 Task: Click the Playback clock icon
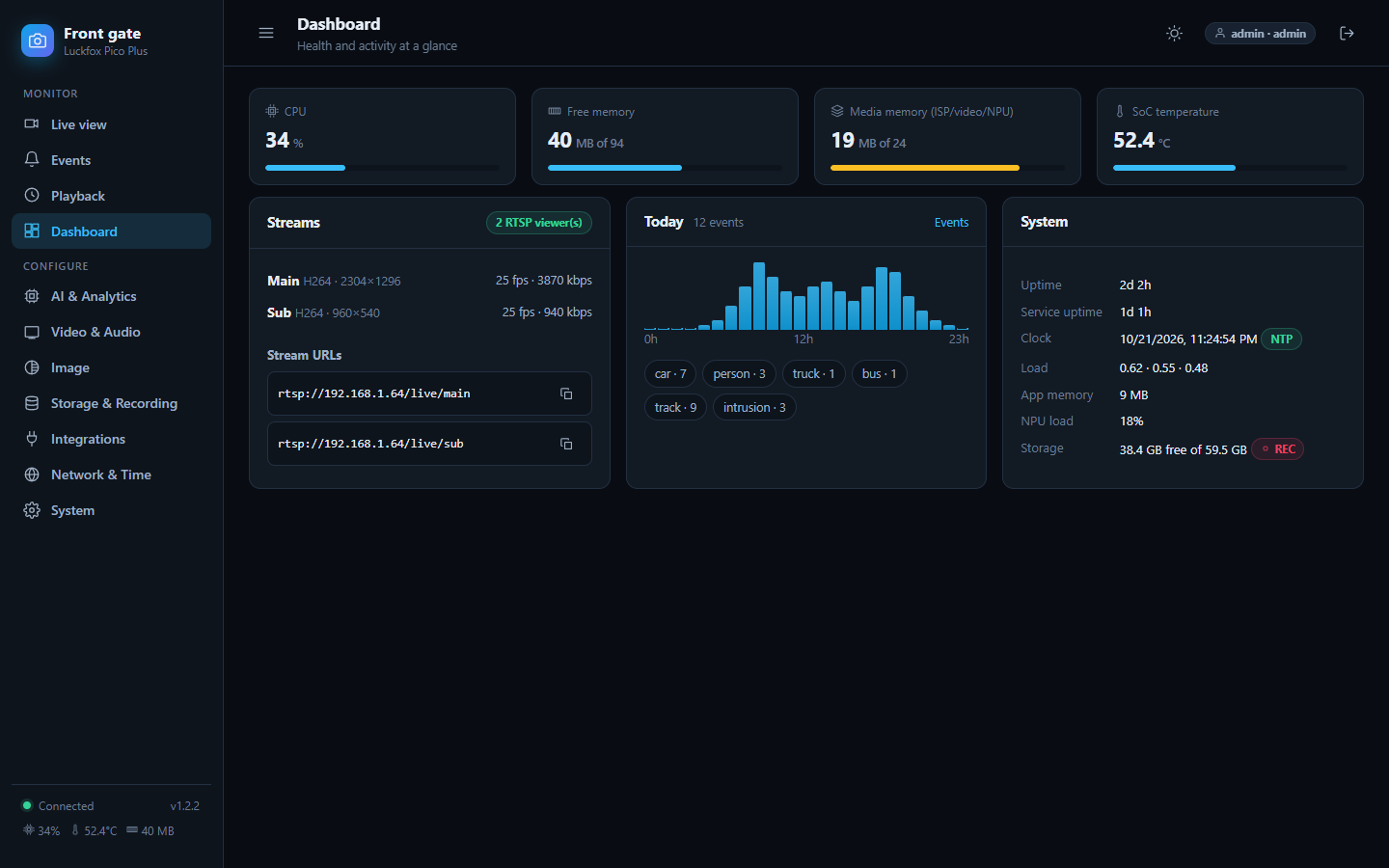click(x=32, y=196)
